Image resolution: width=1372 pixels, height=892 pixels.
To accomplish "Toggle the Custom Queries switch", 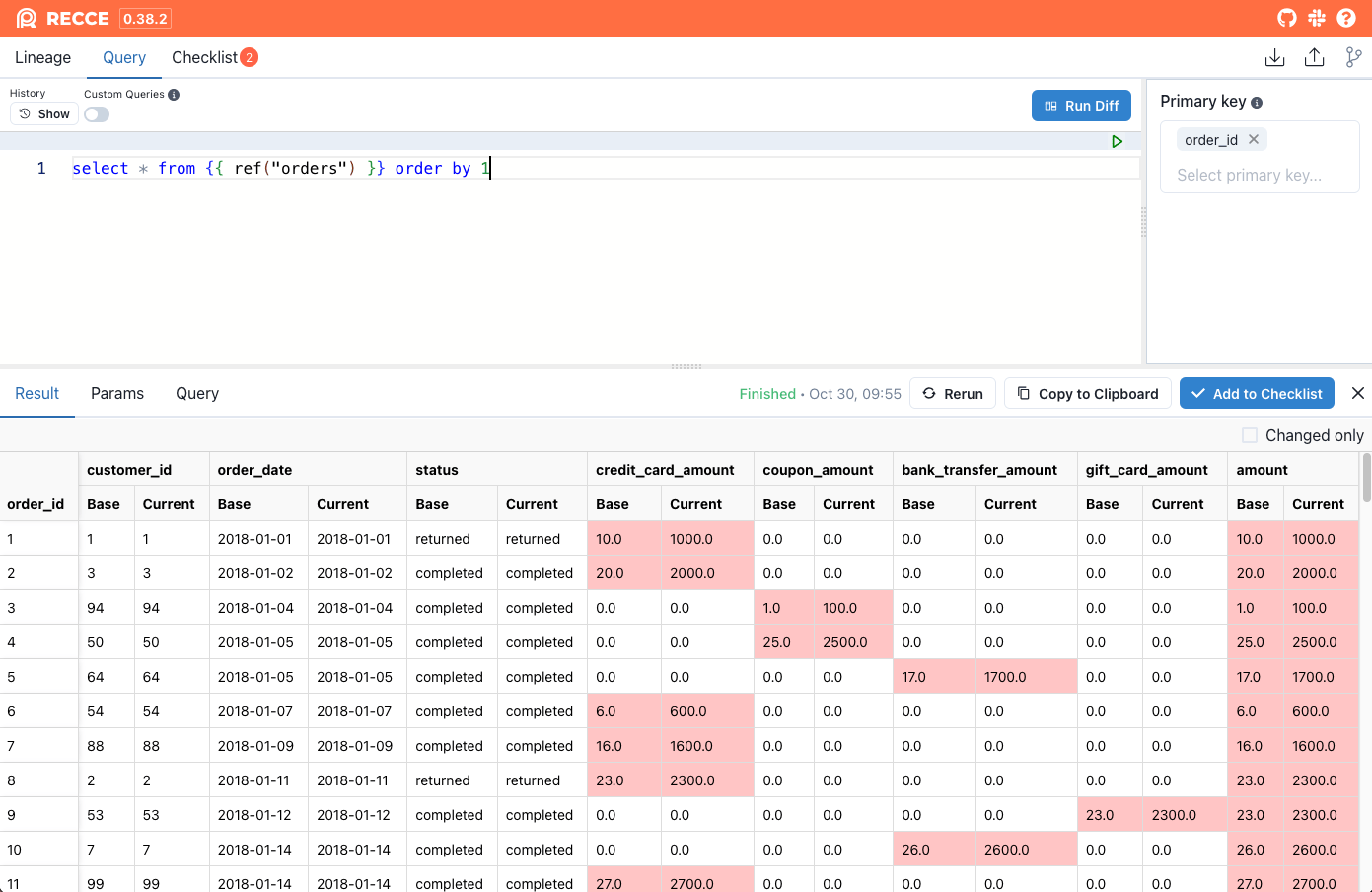I will click(x=97, y=114).
